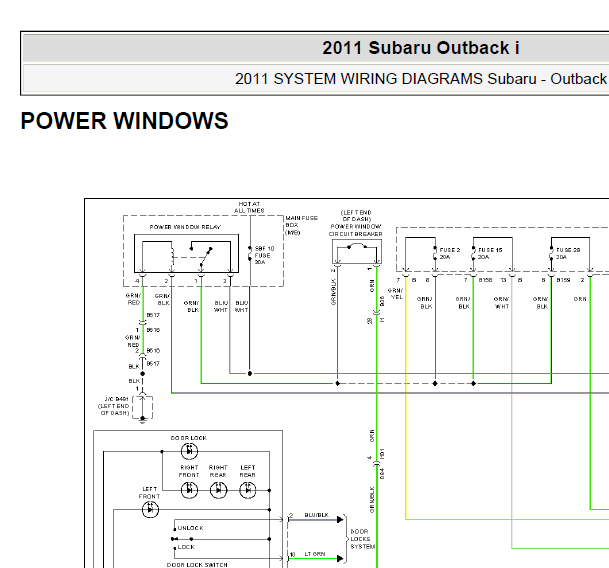Click the LT GRN arrow to door locks
The width and height of the screenshot is (609, 568).
(340, 559)
